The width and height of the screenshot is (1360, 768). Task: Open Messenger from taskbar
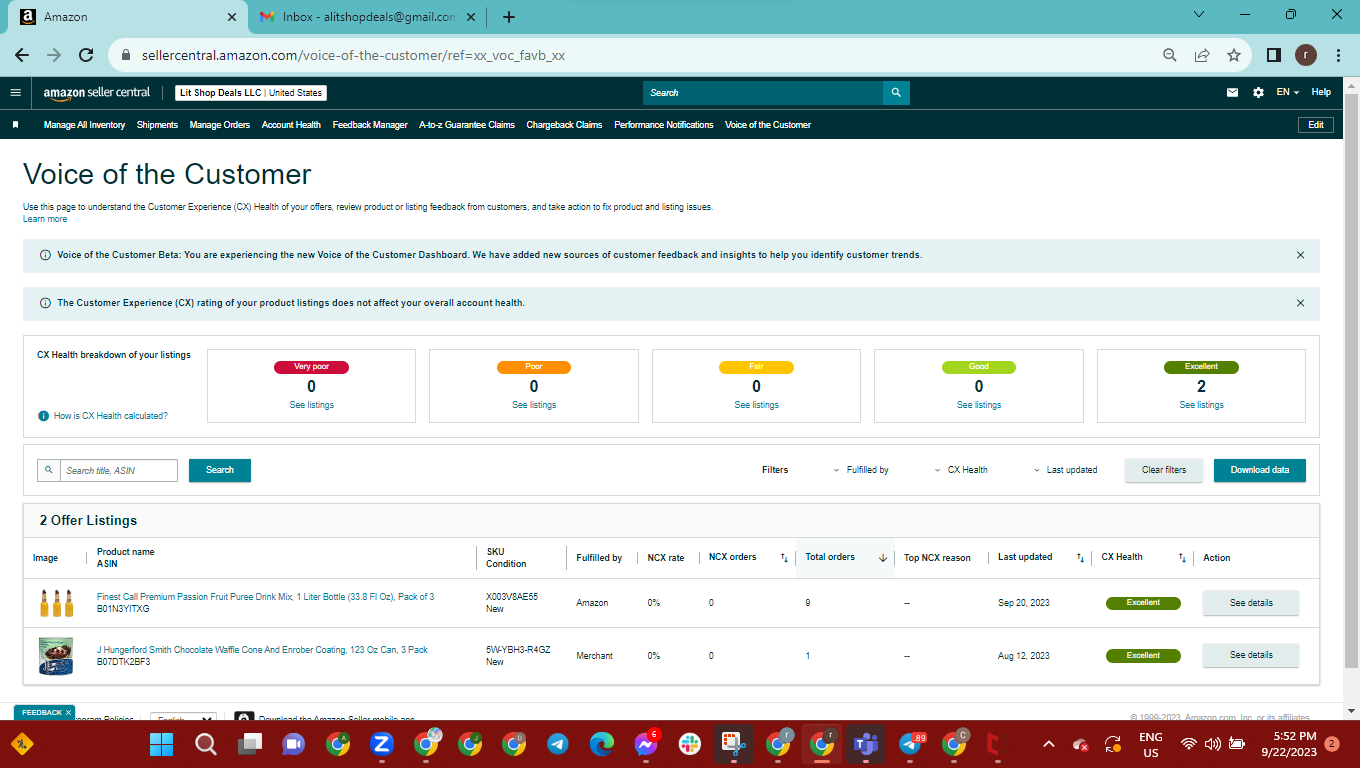coord(645,744)
